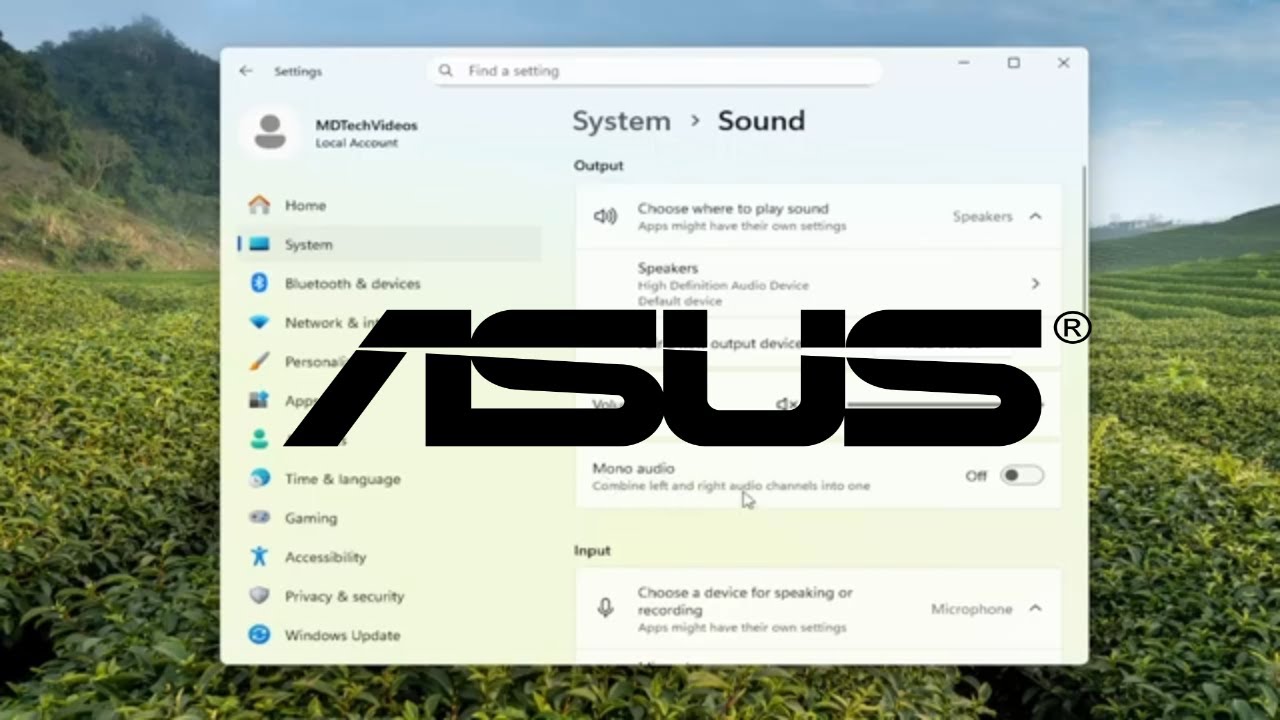Minimize the Settings window

click(x=964, y=63)
